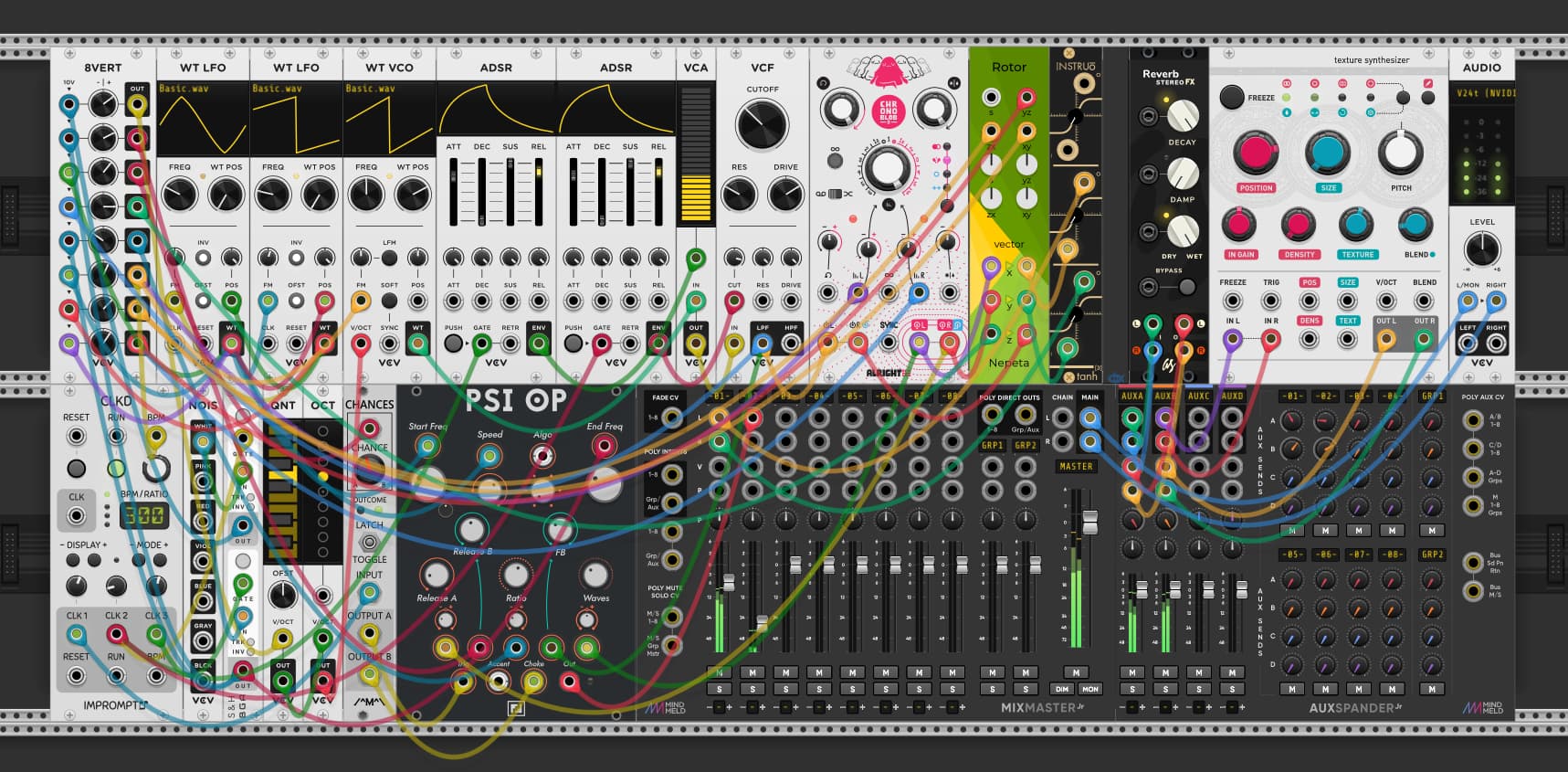Click the MindMeld logo on MixMaster

tap(665, 707)
